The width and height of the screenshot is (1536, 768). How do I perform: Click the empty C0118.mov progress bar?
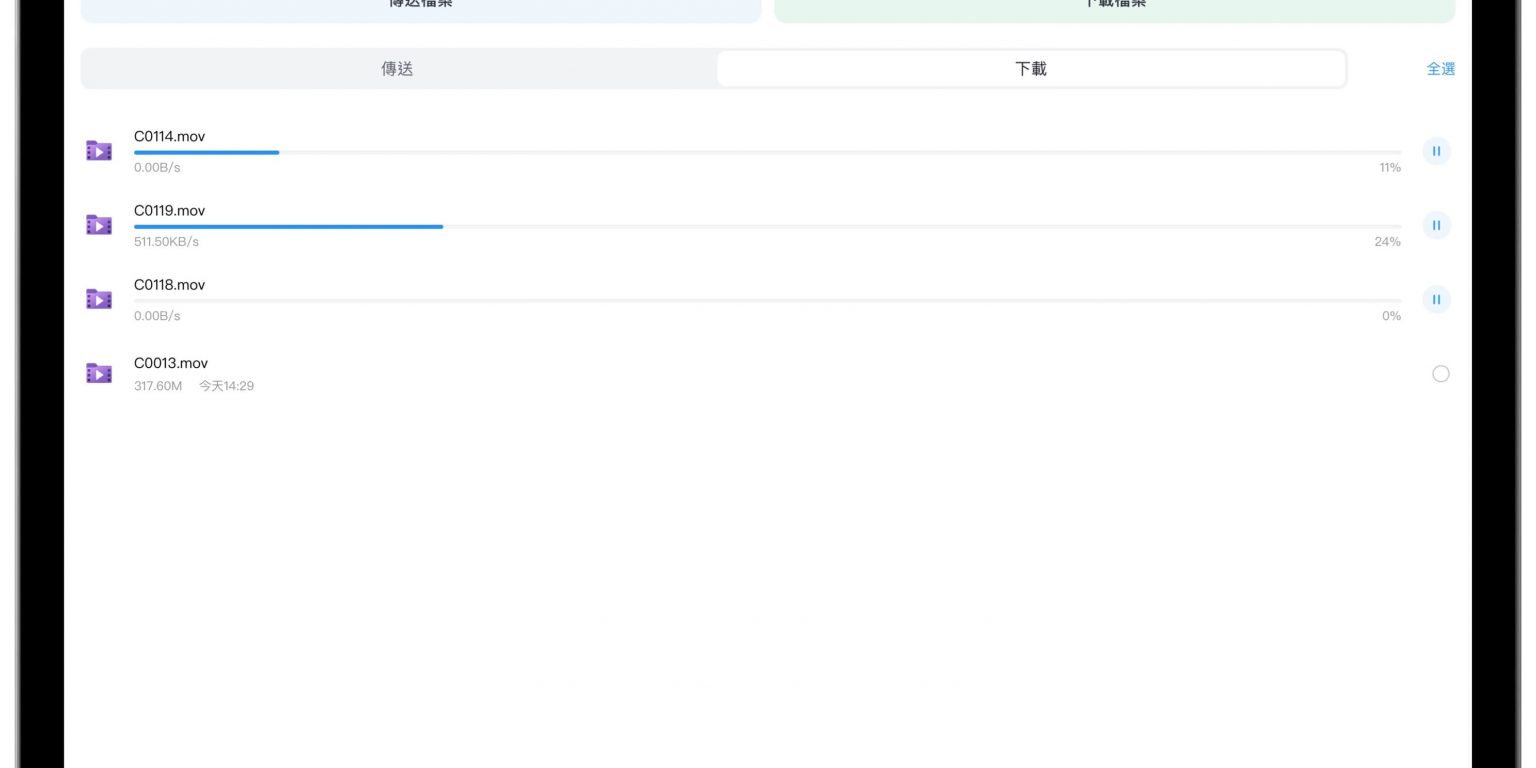767,301
